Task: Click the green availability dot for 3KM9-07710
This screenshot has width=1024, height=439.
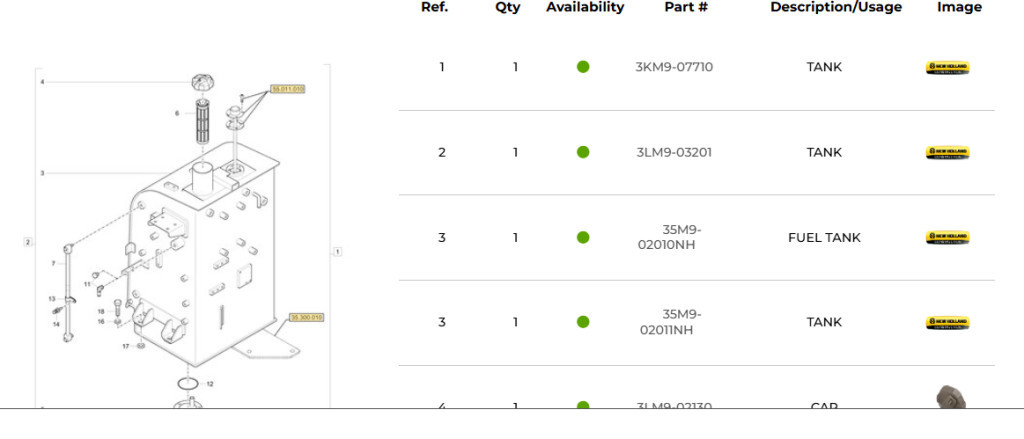Action: (583, 67)
